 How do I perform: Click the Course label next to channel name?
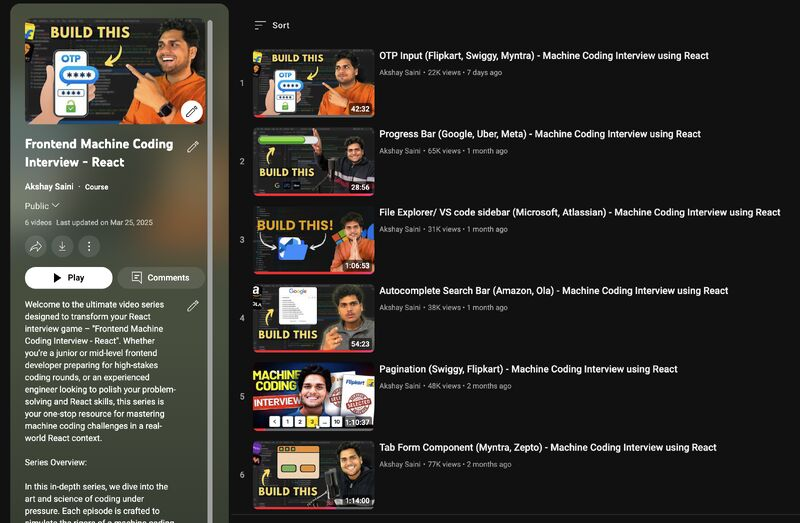[x=96, y=187]
